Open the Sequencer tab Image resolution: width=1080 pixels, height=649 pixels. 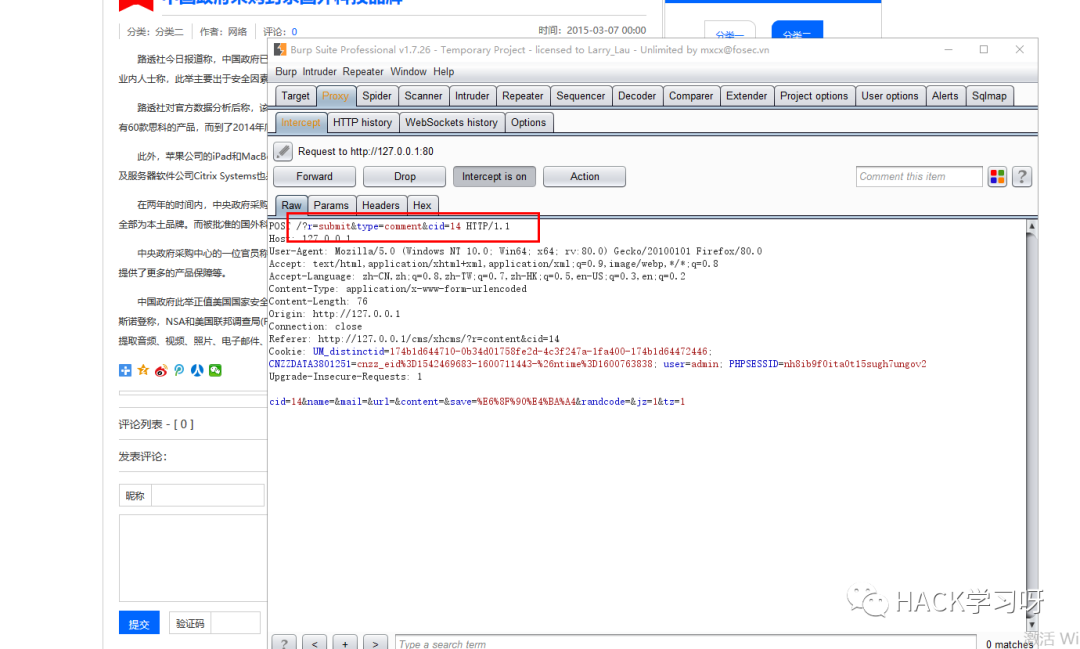pyautogui.click(x=581, y=96)
